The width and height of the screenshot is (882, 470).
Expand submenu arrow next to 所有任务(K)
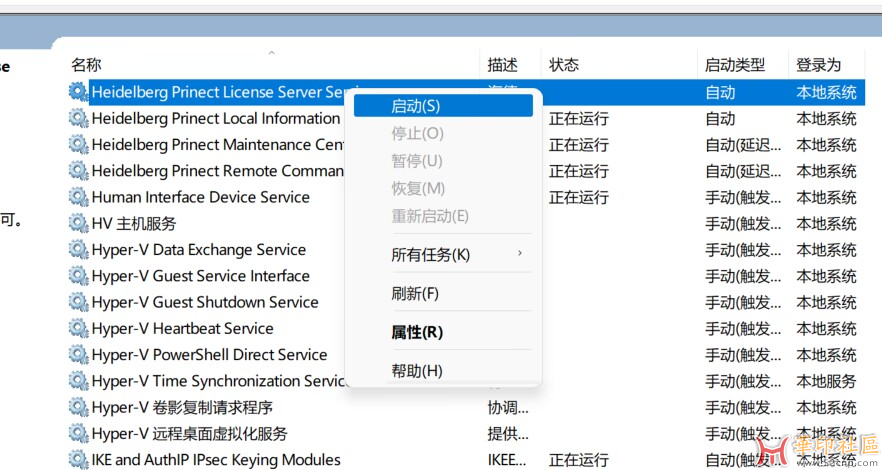(520, 254)
